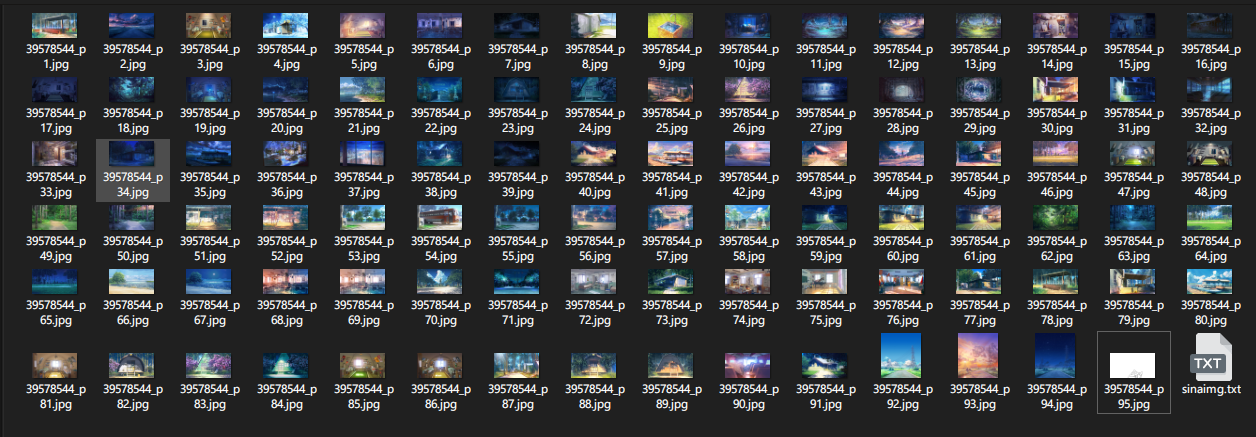Click file name text 39578544_p44.jpg
The width and height of the screenshot is (1256, 437).
(x=903, y=183)
